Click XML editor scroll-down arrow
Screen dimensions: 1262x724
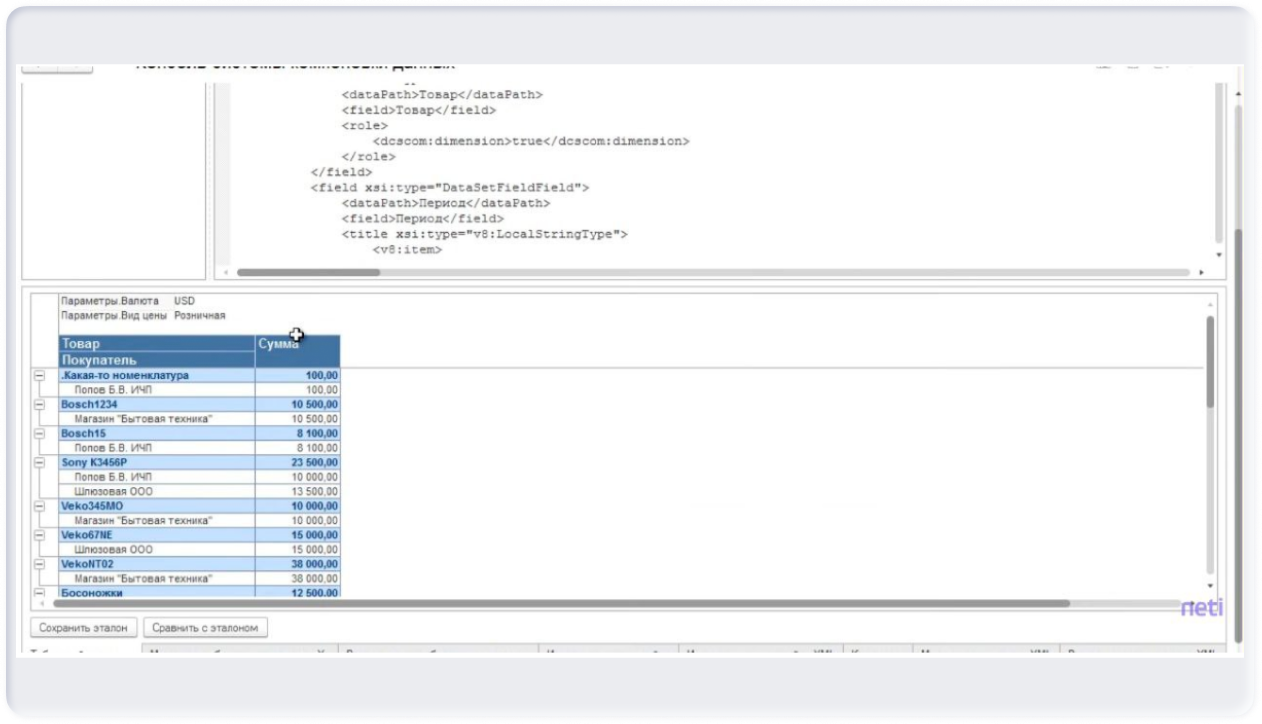click(1218, 254)
